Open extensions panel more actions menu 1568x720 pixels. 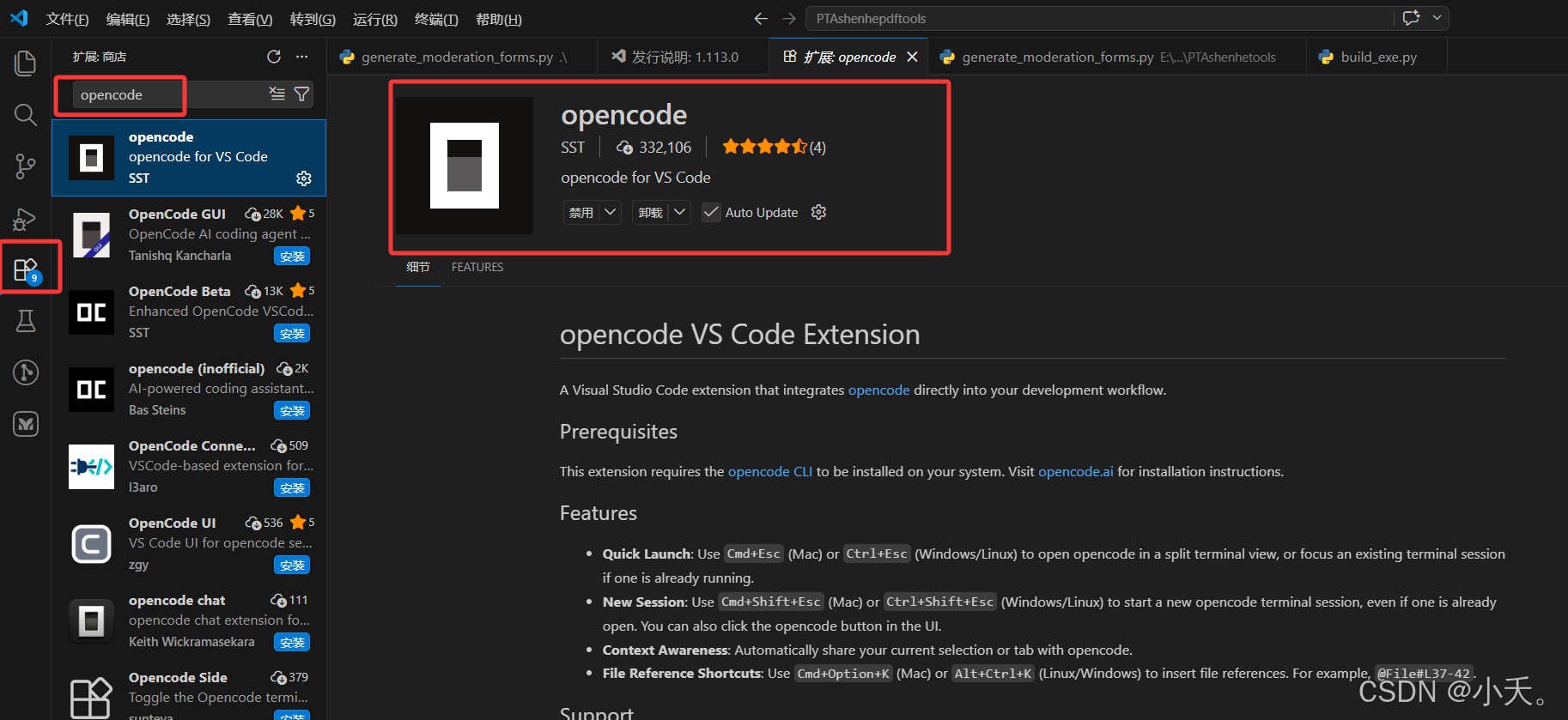pos(301,57)
